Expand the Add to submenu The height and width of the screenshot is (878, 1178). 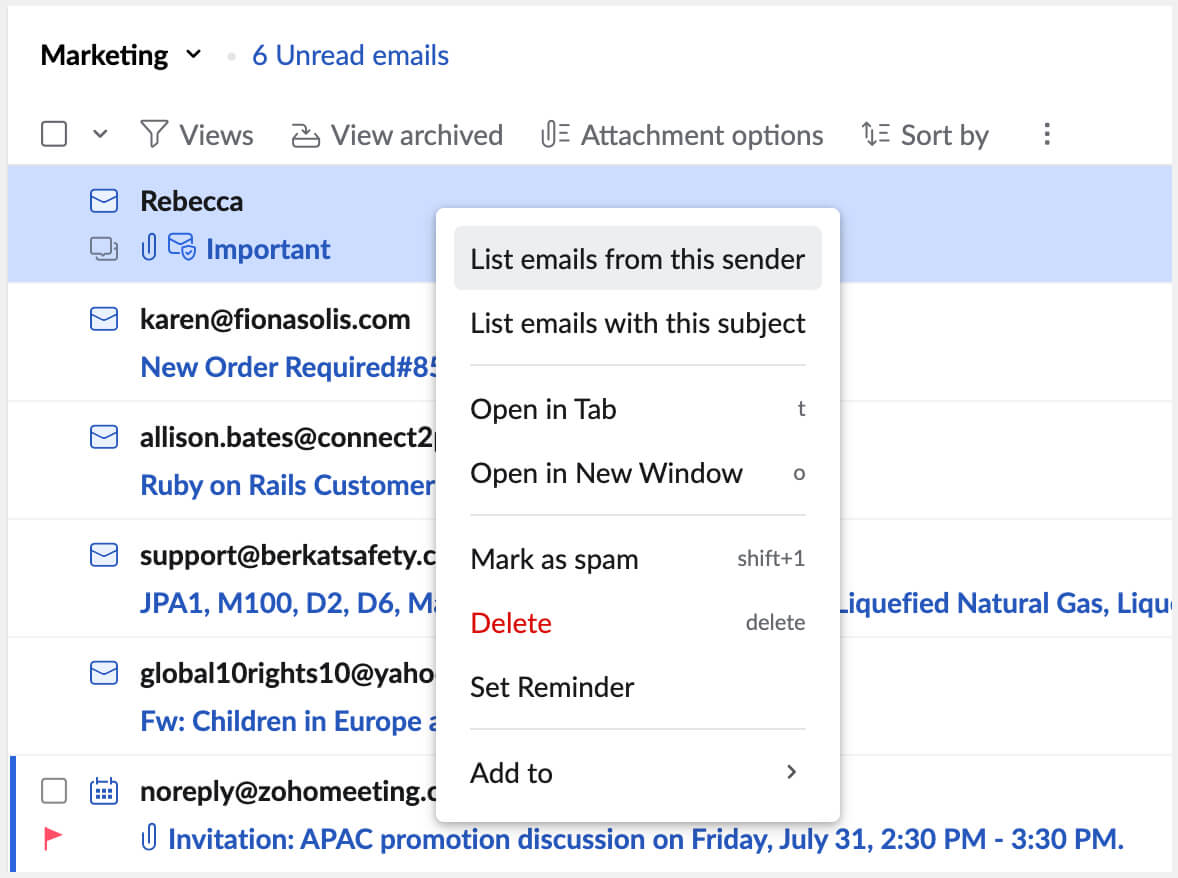click(637, 772)
